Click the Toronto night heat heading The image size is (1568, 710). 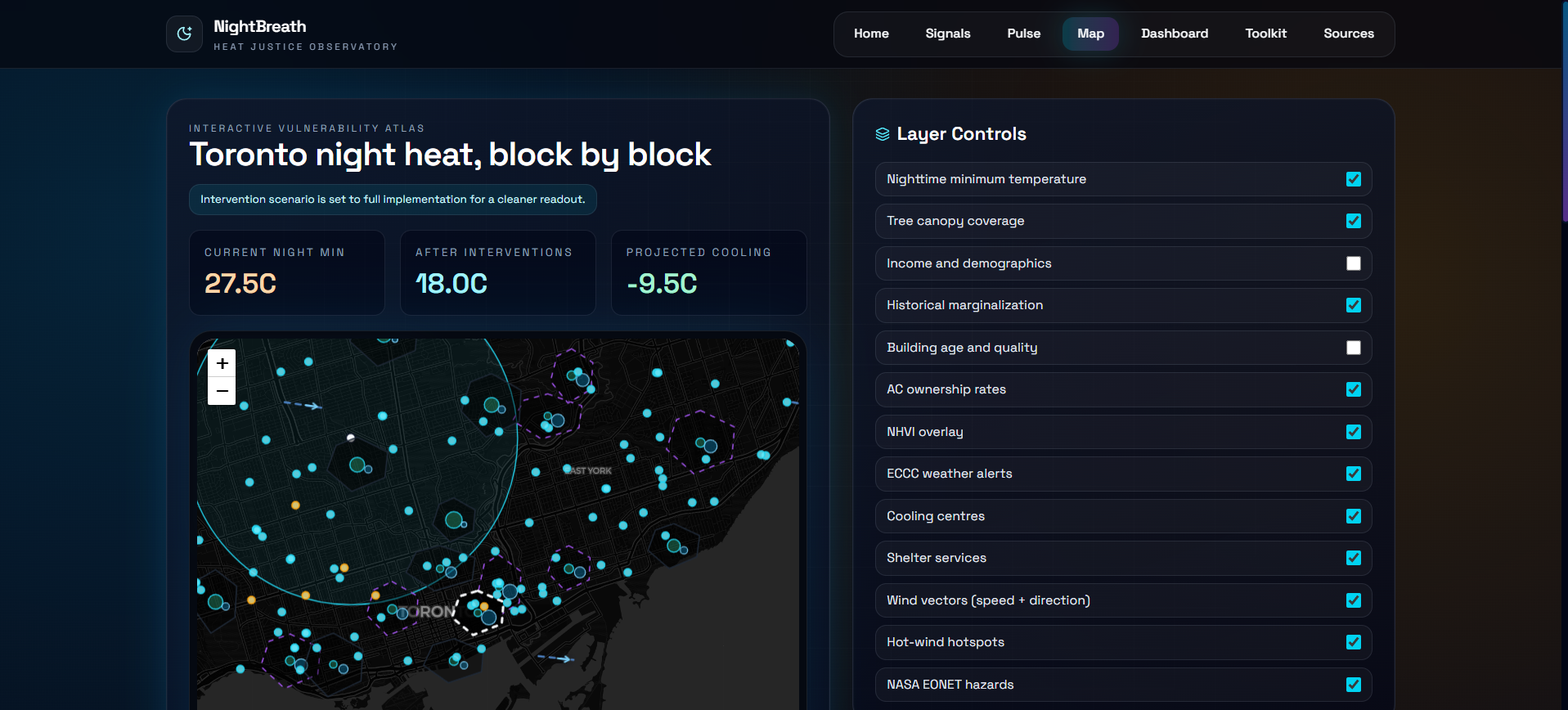click(x=450, y=155)
